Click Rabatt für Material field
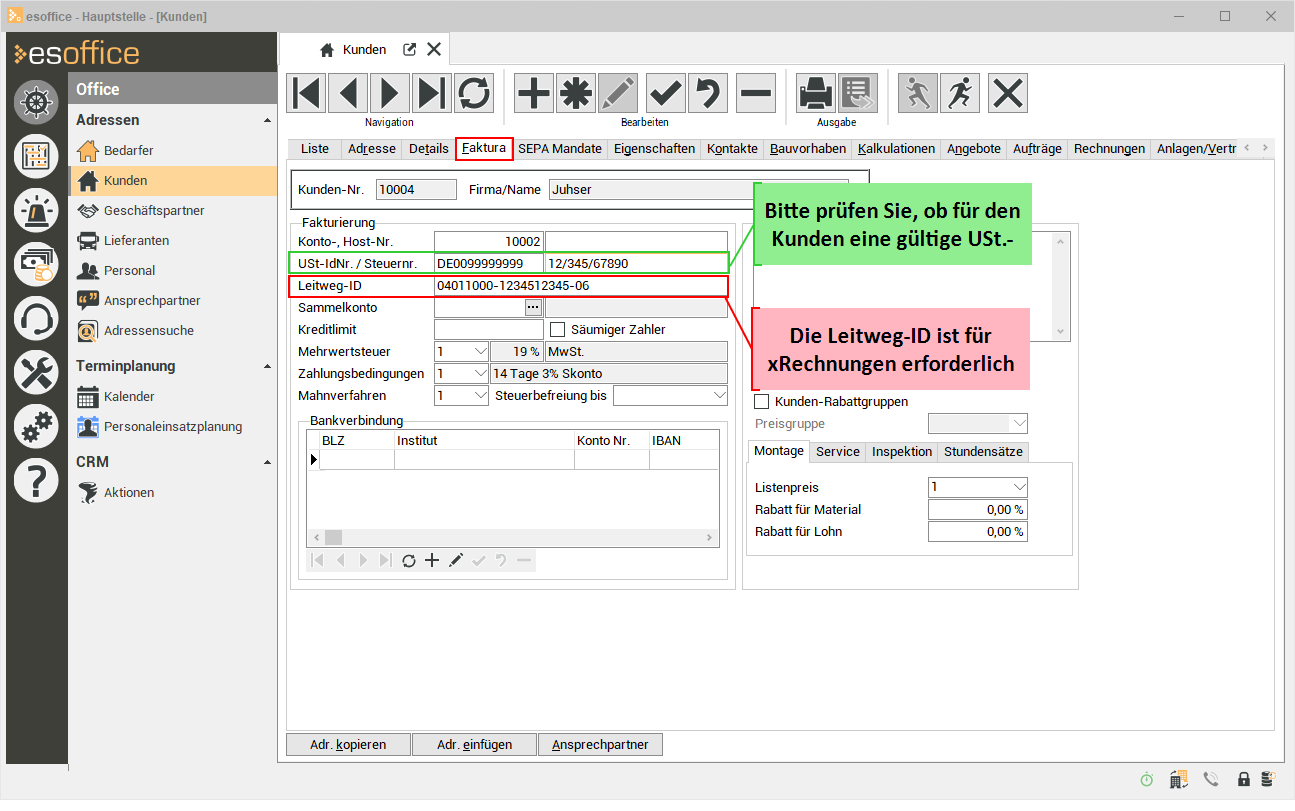1295x811 pixels. [x=978, y=510]
